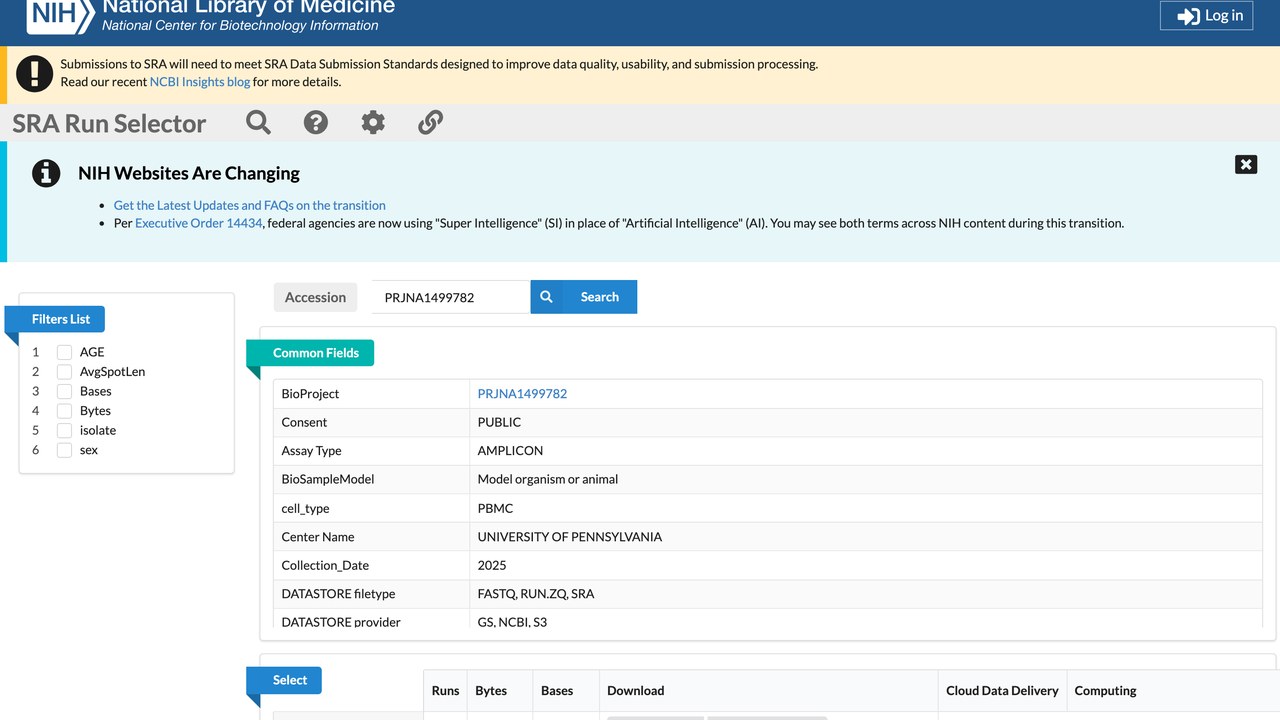The image size is (1280, 720).
Task: Tick the Bytes filter checkbox
Action: pyautogui.click(x=65, y=411)
